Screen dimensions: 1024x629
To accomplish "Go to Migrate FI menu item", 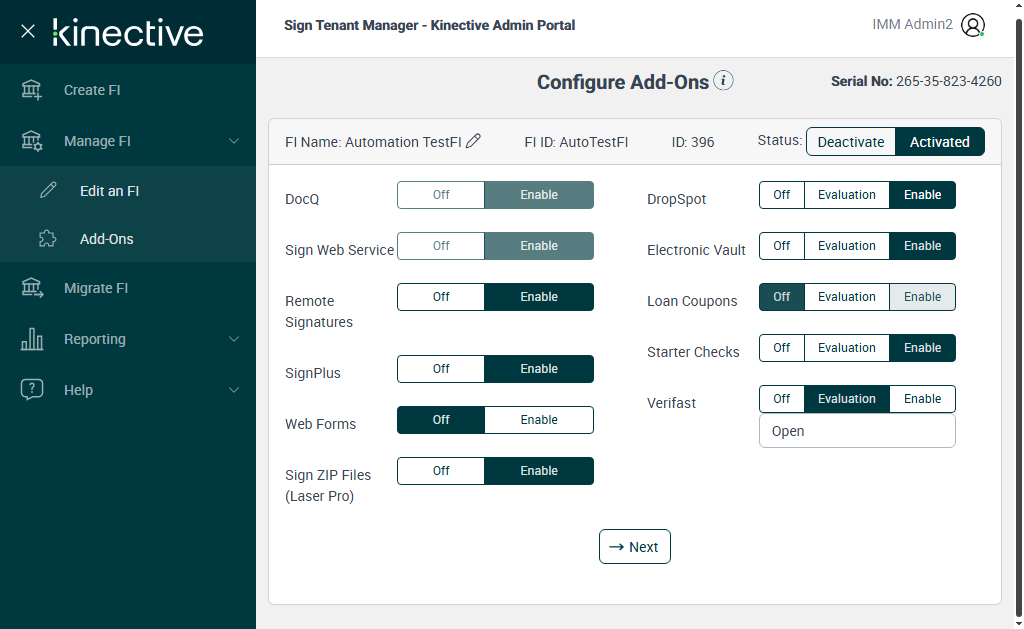I will 128,288.
